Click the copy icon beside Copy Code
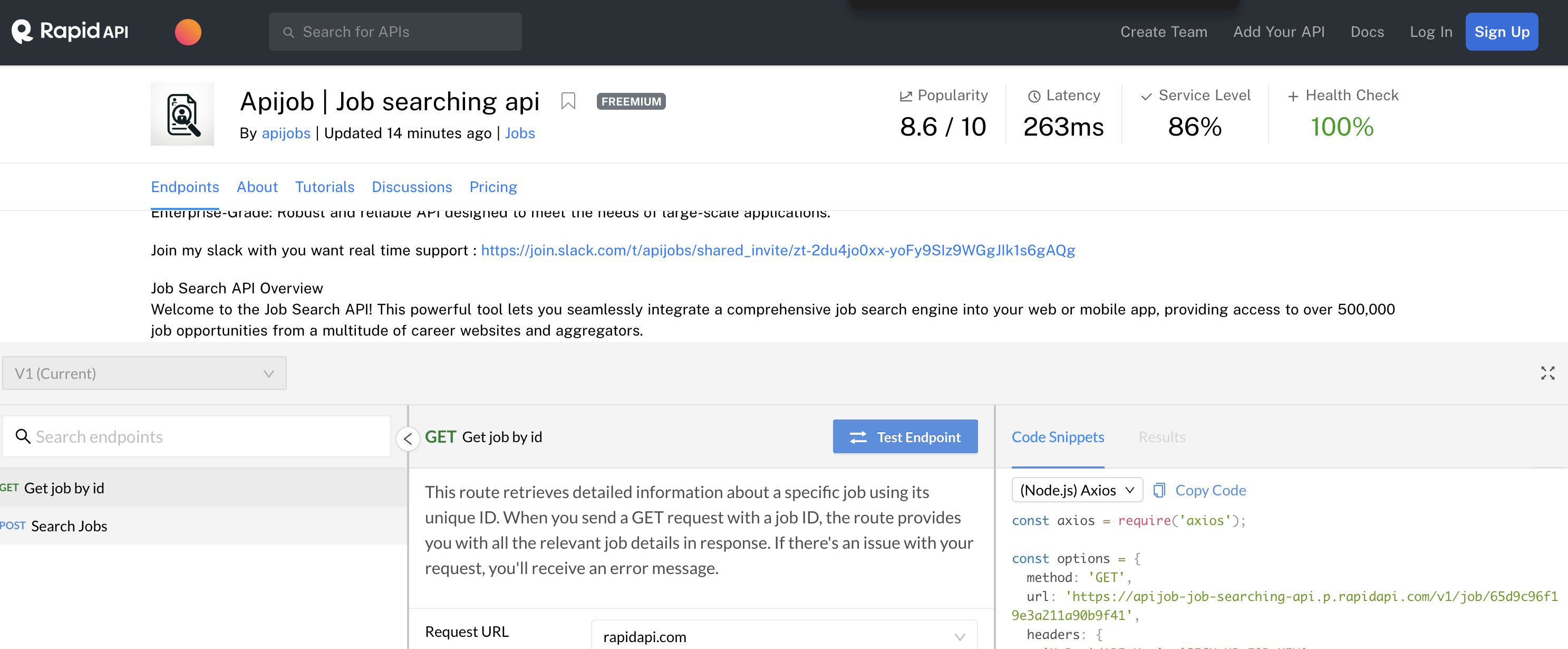The width and height of the screenshot is (1568, 649). 1159,491
